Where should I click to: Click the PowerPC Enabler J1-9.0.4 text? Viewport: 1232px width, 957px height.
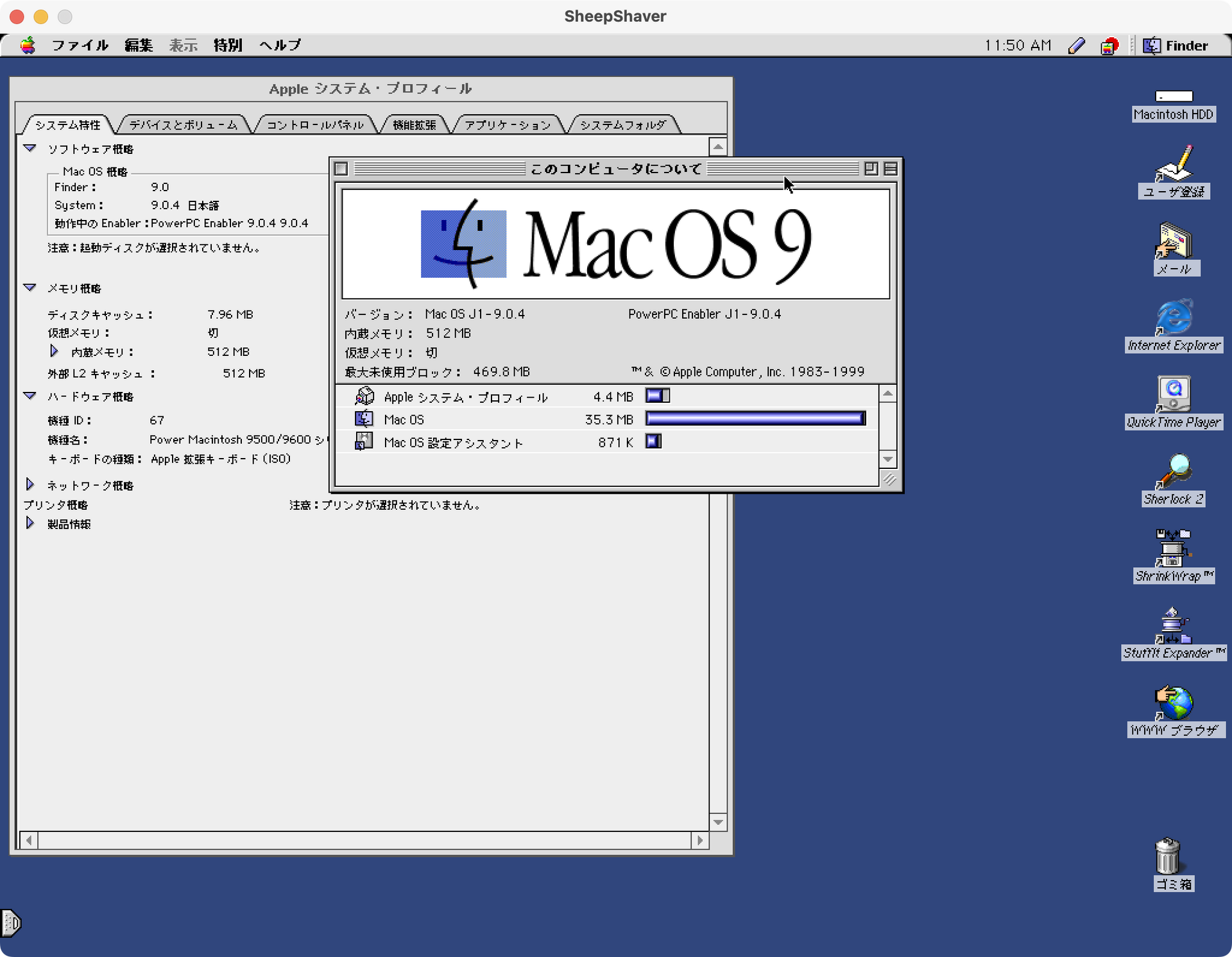click(705, 314)
